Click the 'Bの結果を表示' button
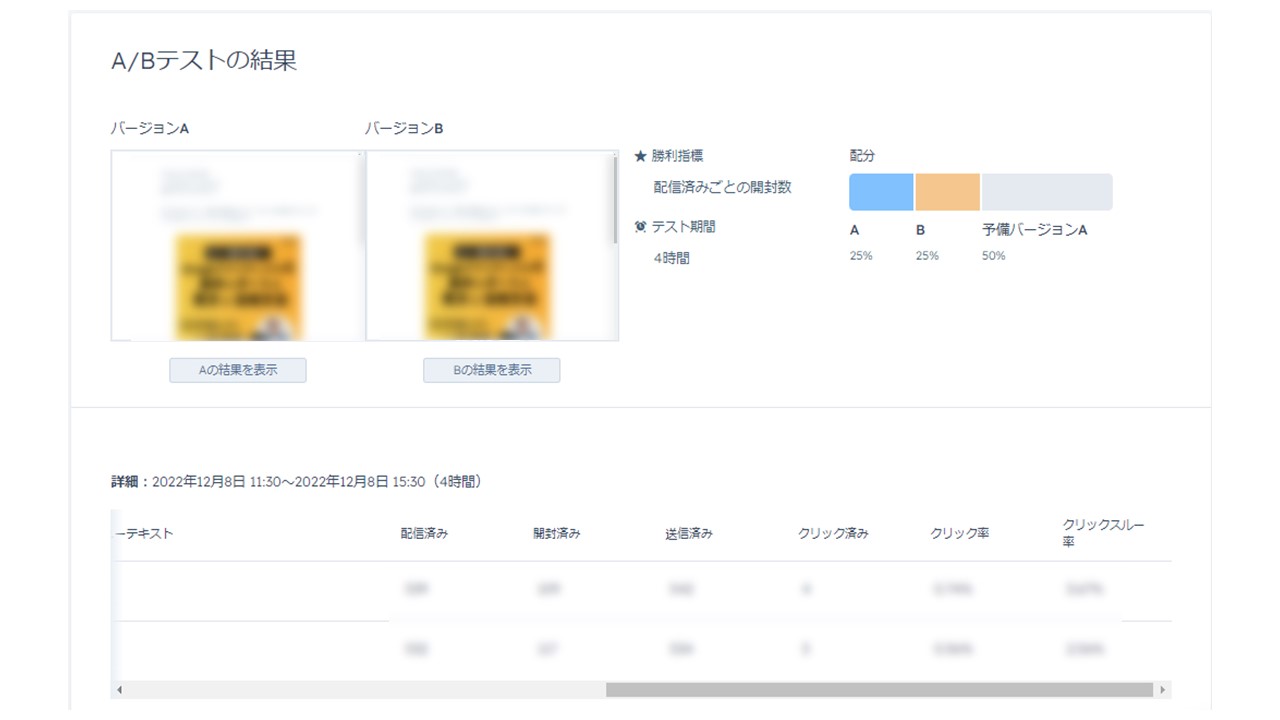The height and width of the screenshot is (720, 1280). coord(492,370)
